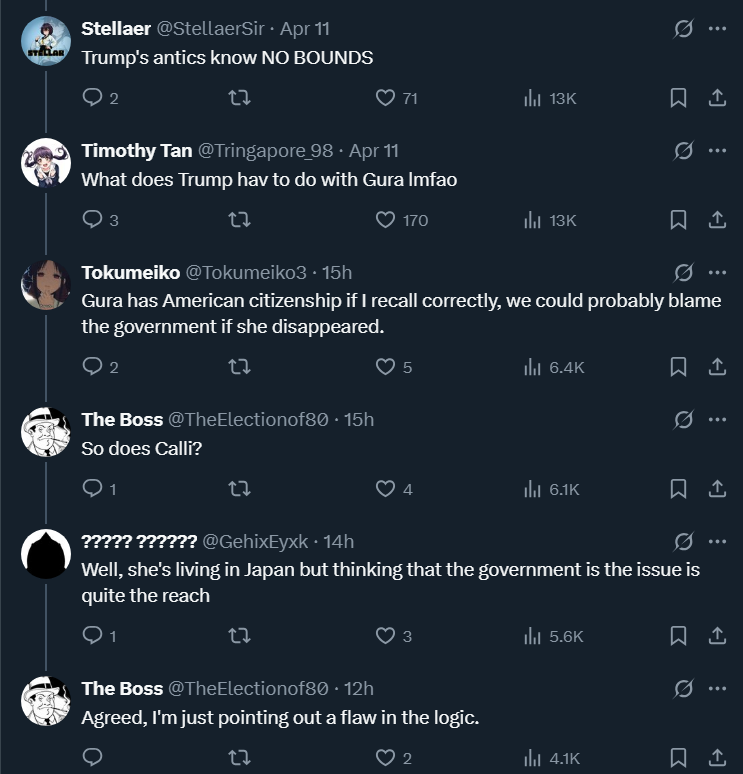Like The Boss's 'So does Calli?' tweet
The image size is (743, 774).
385,489
